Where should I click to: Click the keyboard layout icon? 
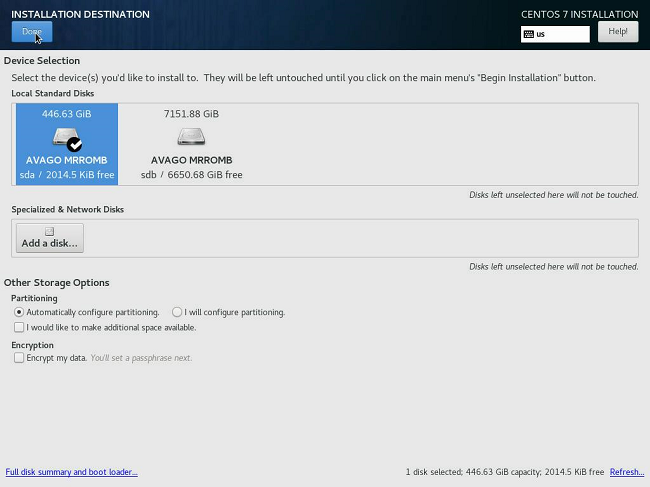point(529,34)
